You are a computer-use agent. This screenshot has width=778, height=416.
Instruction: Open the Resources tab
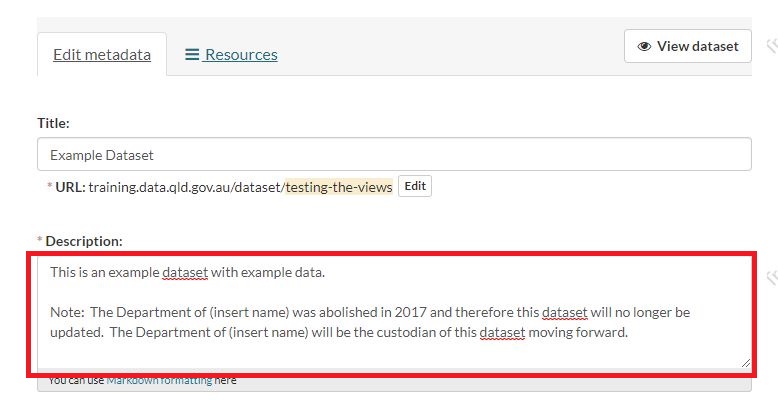(x=240, y=55)
